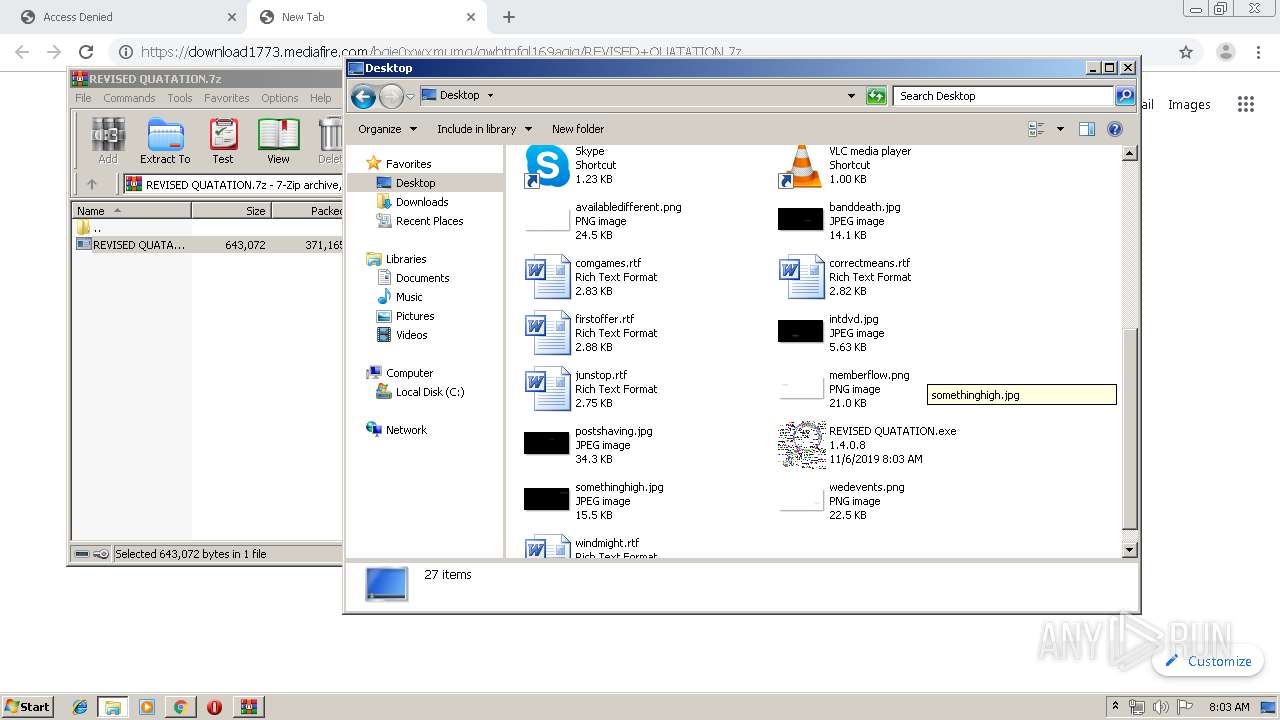
Task: Click the Explorer back arrow button
Action: click(x=363, y=96)
